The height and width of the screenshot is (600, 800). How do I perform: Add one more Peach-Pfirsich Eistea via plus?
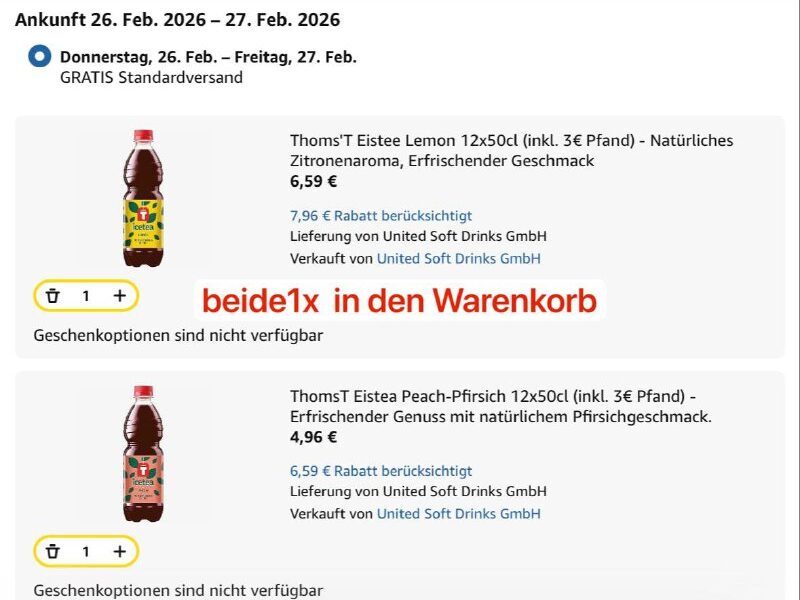point(120,551)
